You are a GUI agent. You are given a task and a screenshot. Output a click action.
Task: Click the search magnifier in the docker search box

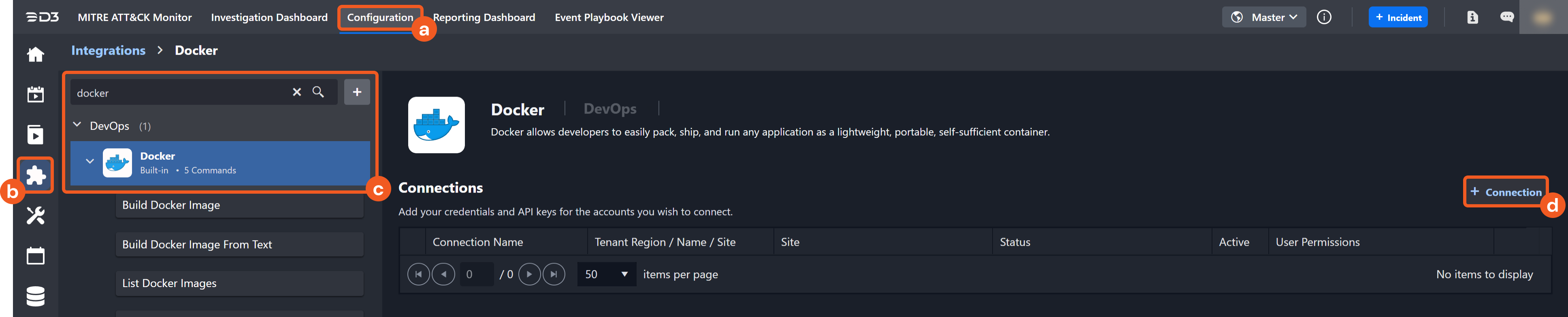(x=318, y=92)
